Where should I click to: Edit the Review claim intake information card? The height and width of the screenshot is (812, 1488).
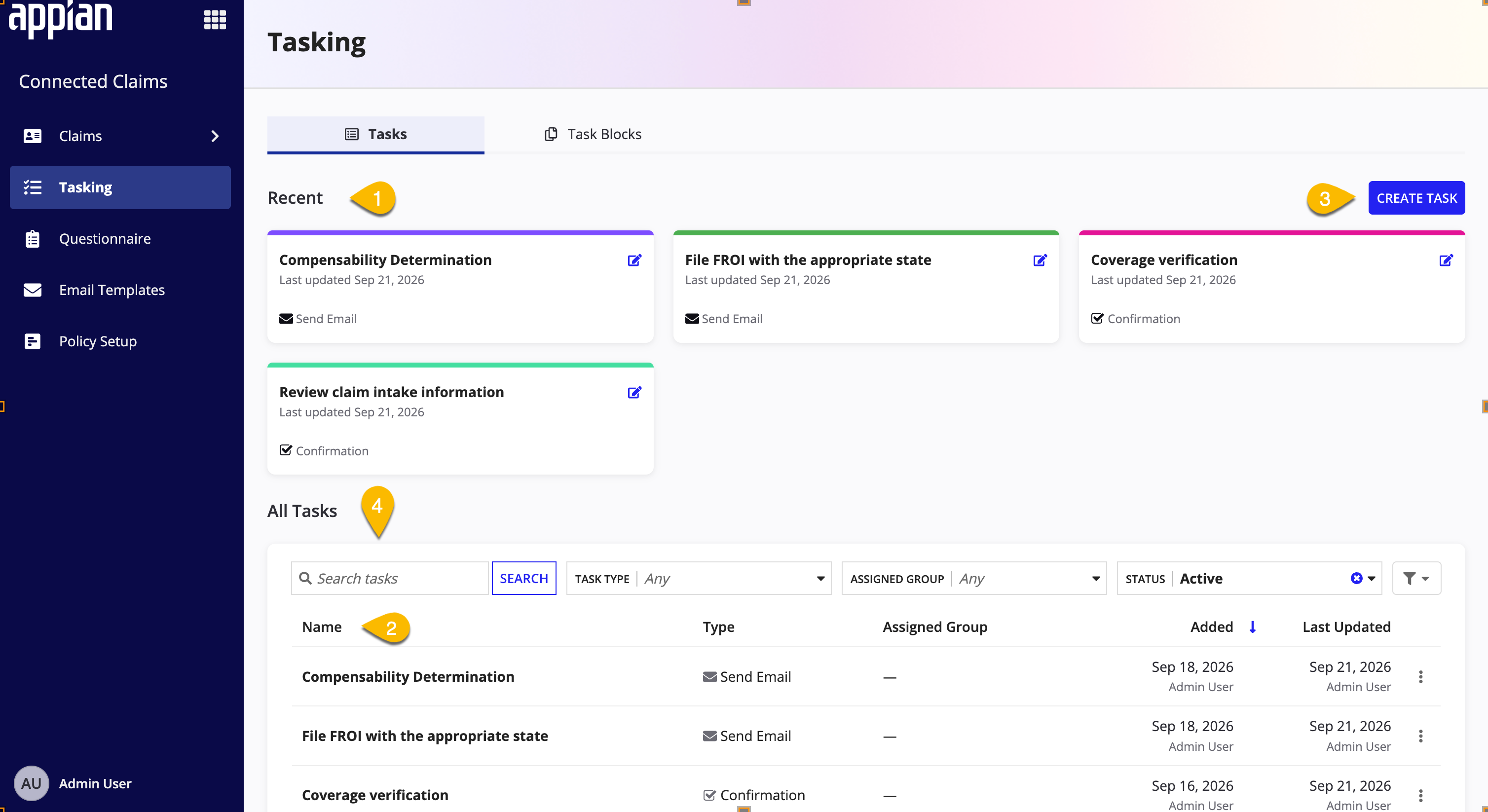[x=634, y=392]
